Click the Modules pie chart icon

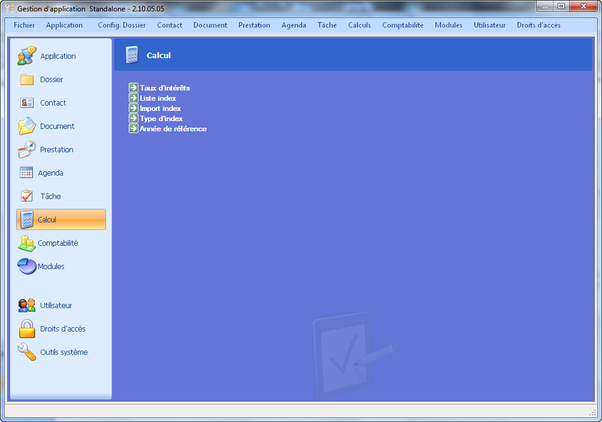(27, 266)
